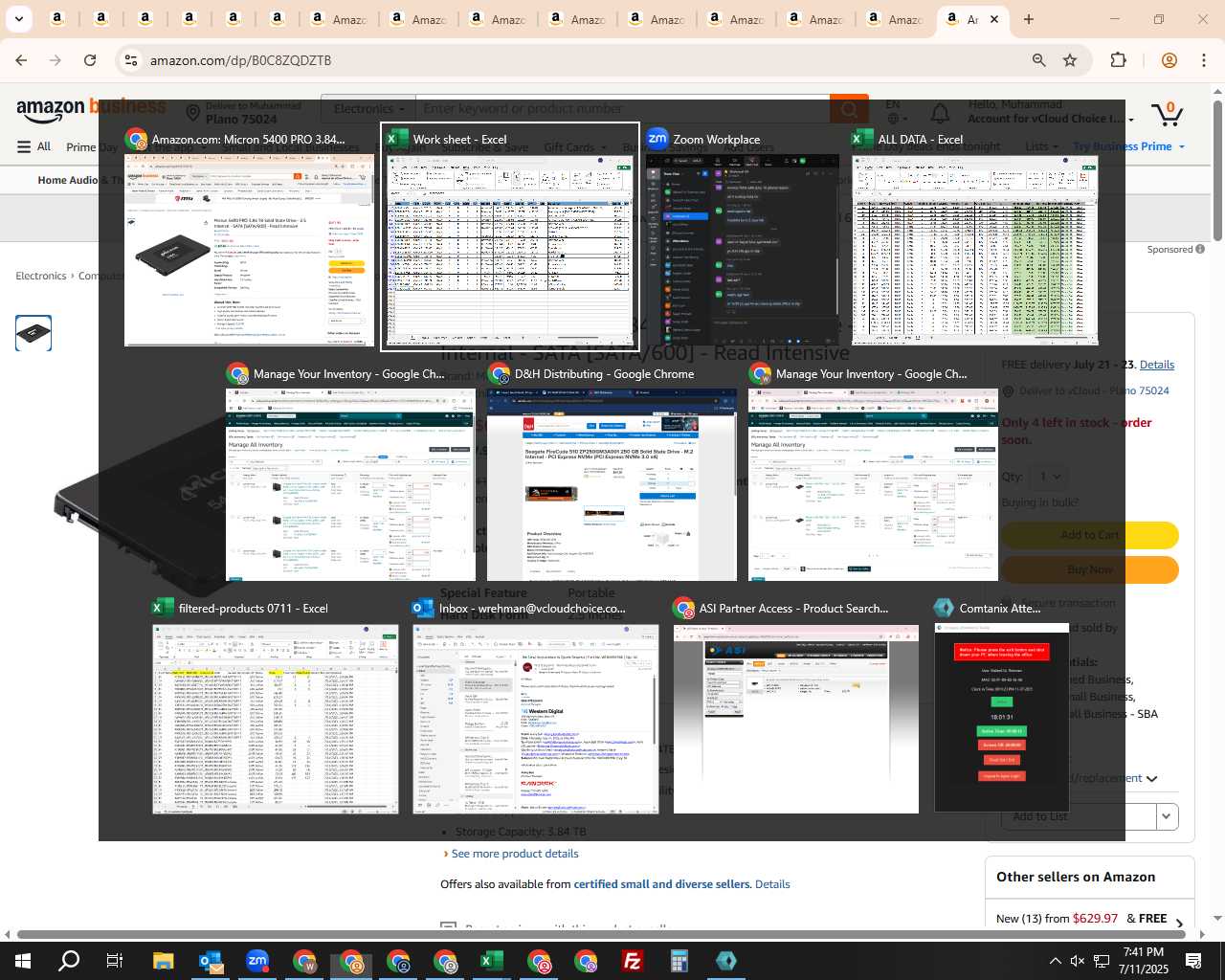Open Windows taskbar search
The width and height of the screenshot is (1225, 980).
pyautogui.click(x=69, y=961)
